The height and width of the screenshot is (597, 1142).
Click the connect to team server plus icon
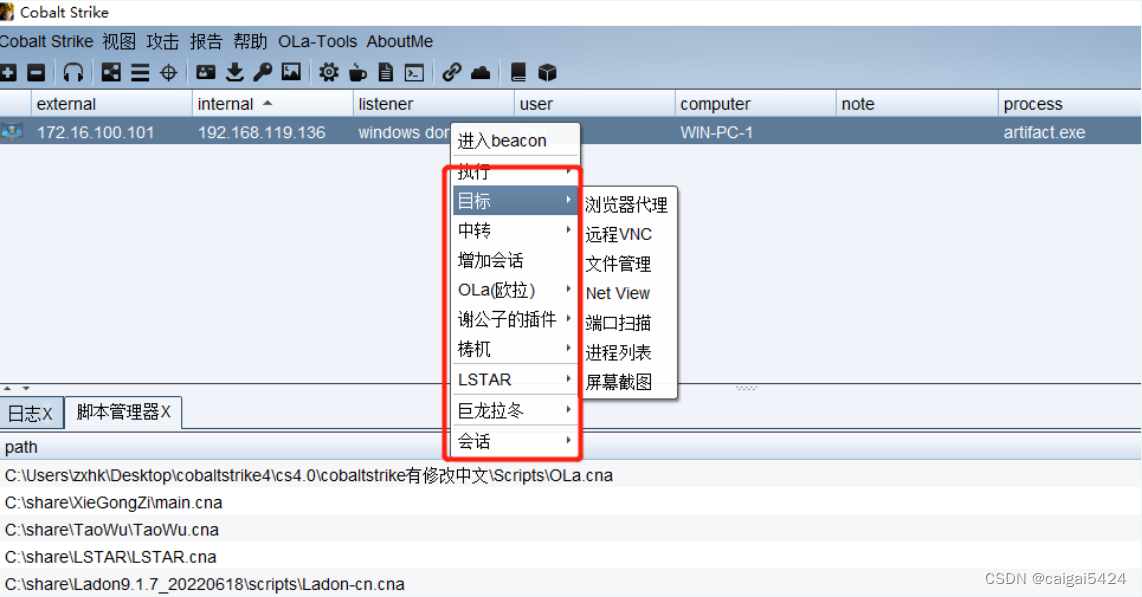click(x=8, y=72)
